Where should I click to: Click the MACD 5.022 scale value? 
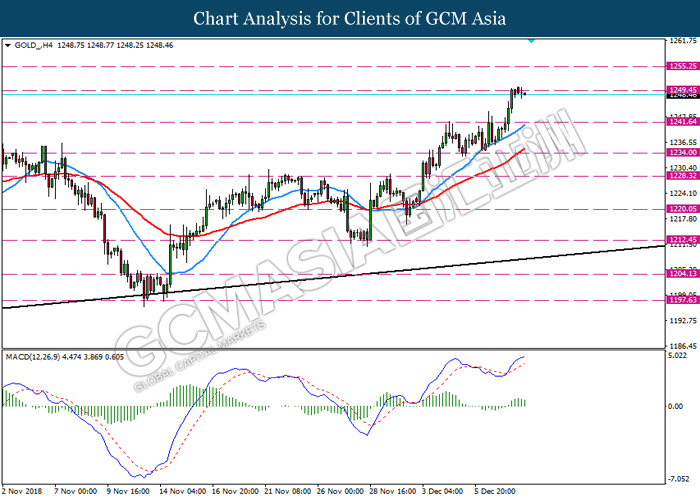pyautogui.click(x=678, y=356)
